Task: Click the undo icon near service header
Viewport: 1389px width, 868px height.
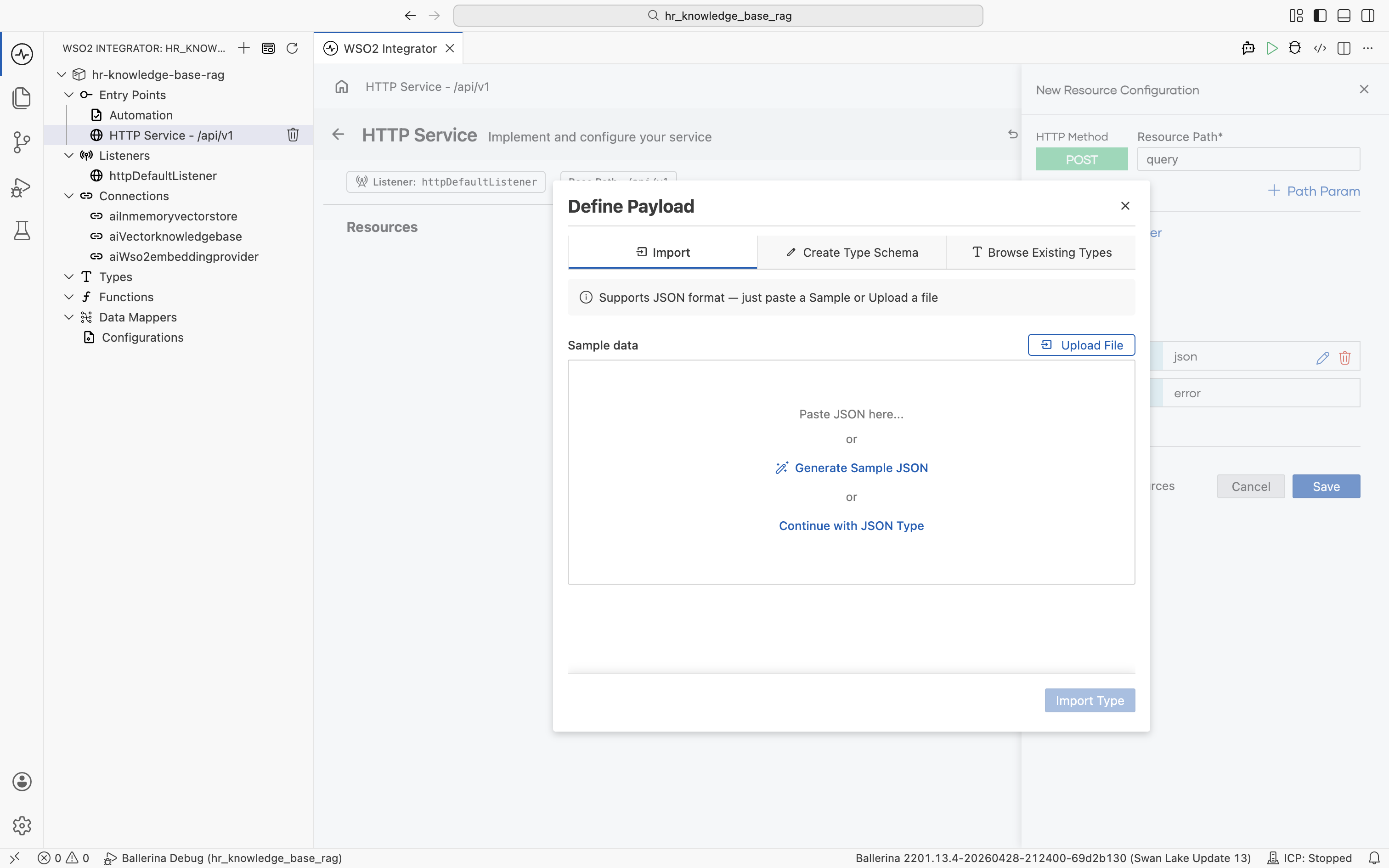Action: click(1012, 134)
